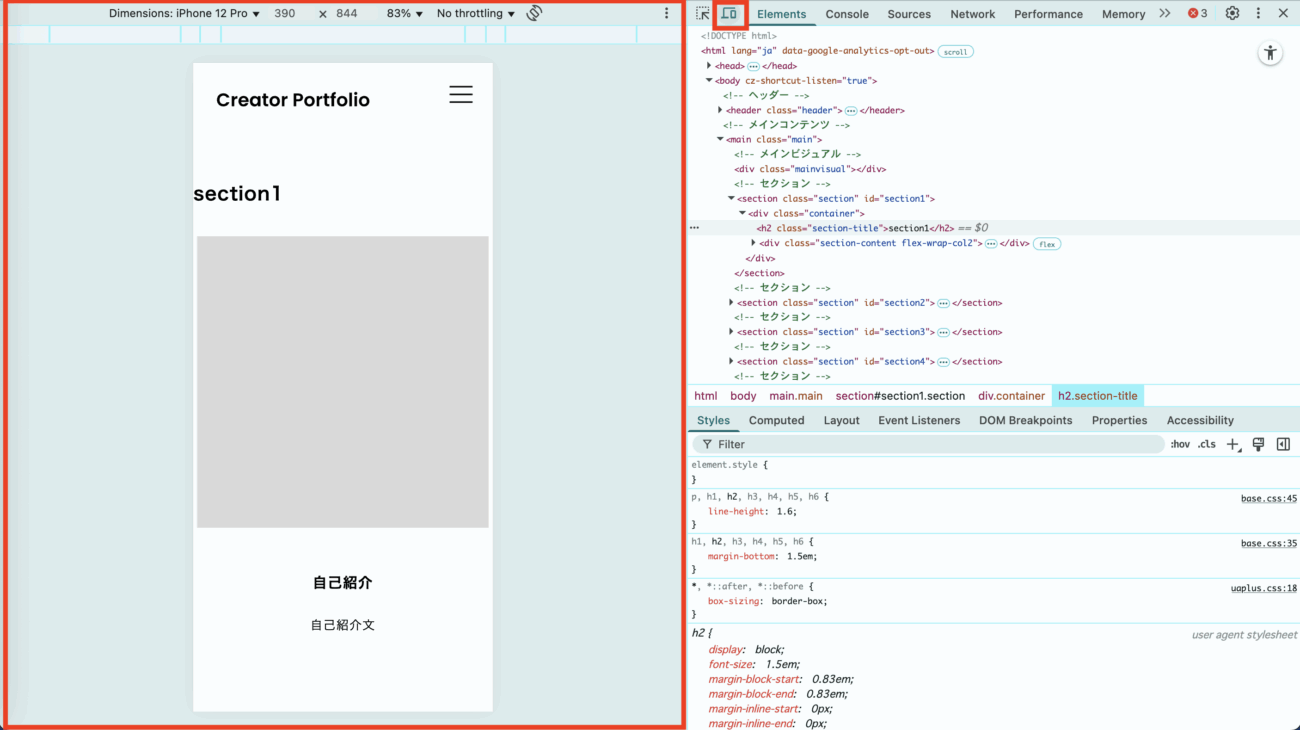Screen dimensions: 1300x730
Task: Click the paintbrush rendering icon in Styles
Action: (x=1258, y=444)
